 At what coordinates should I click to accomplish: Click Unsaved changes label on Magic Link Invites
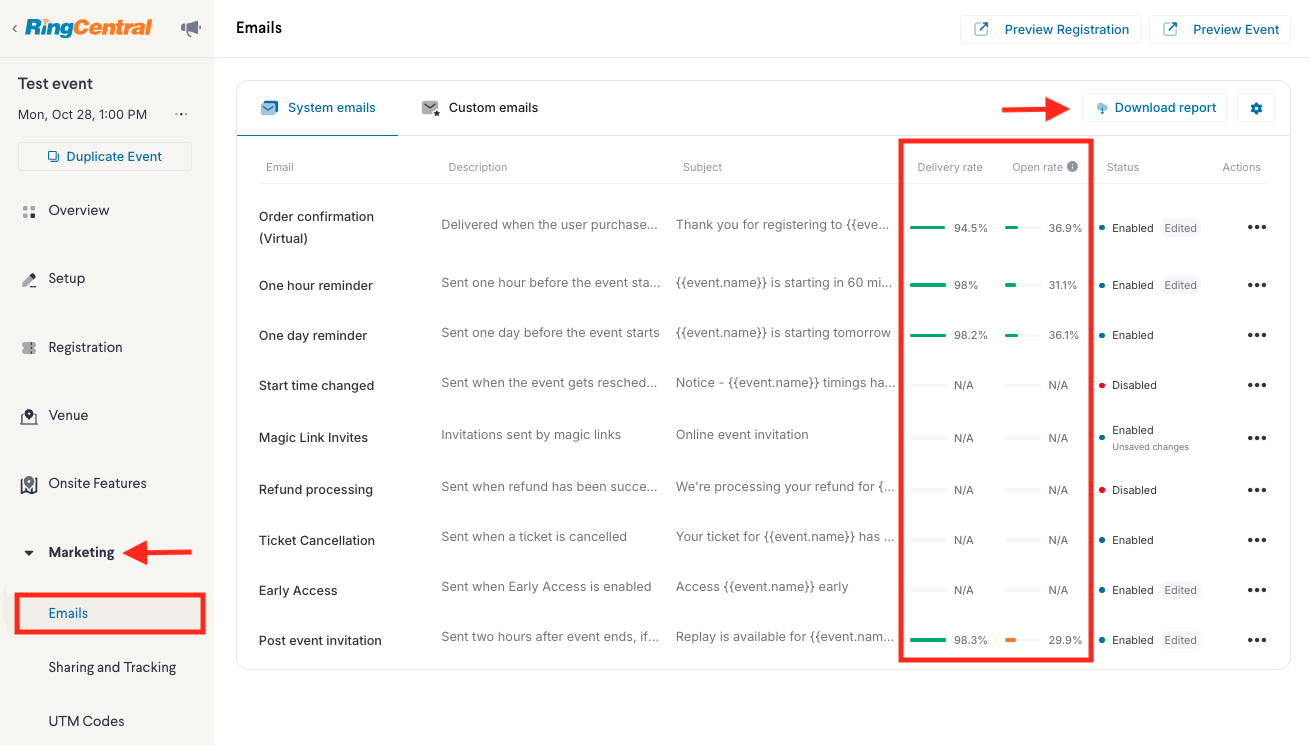[x=1150, y=447]
